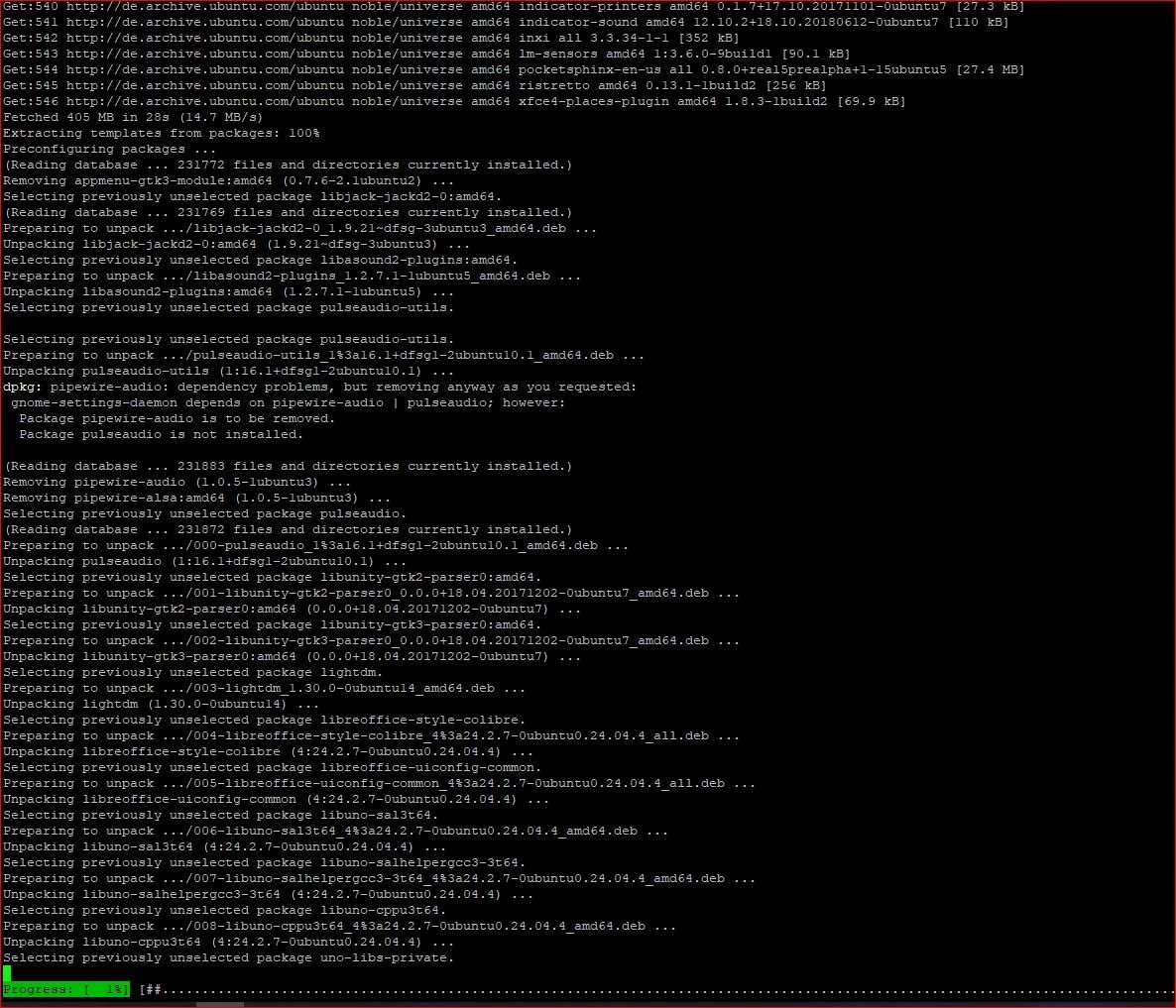Screen dimensions: 1176x1008
Task: Click 'Unpacking lightdm (1.30.0-0ubuntu14)' line
Action: click(162, 704)
